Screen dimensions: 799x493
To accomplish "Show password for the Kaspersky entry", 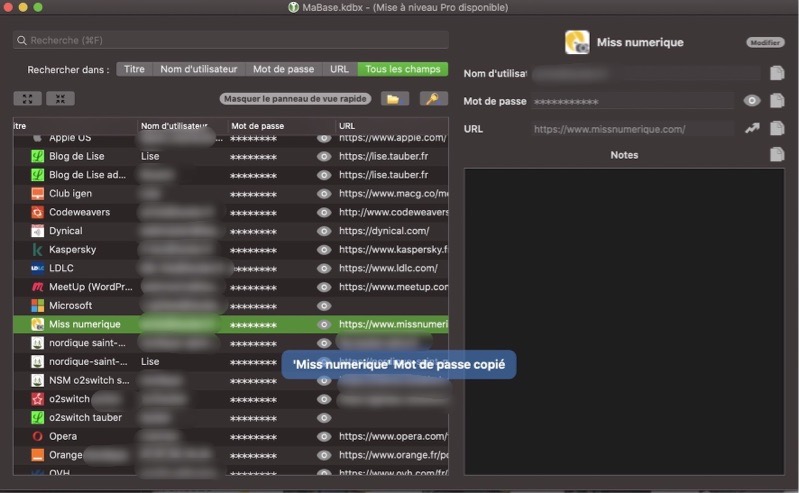I will click(323, 250).
